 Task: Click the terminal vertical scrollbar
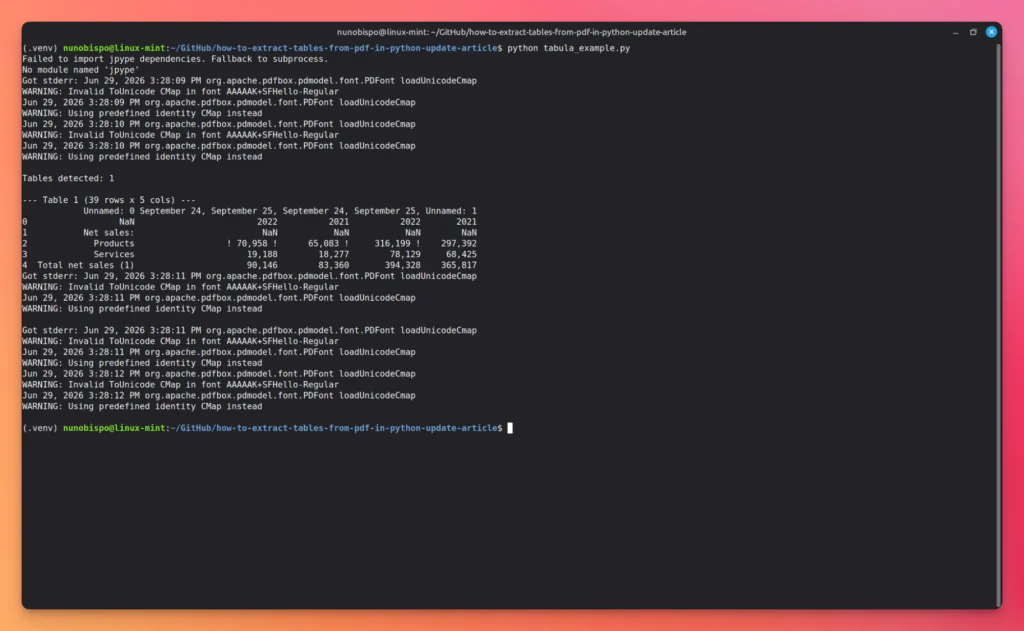tap(999, 323)
